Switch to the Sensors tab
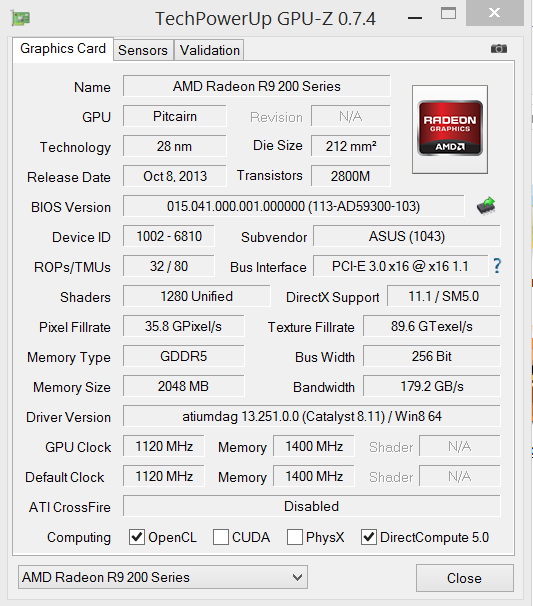Image resolution: width=533 pixels, height=606 pixels. (x=143, y=50)
